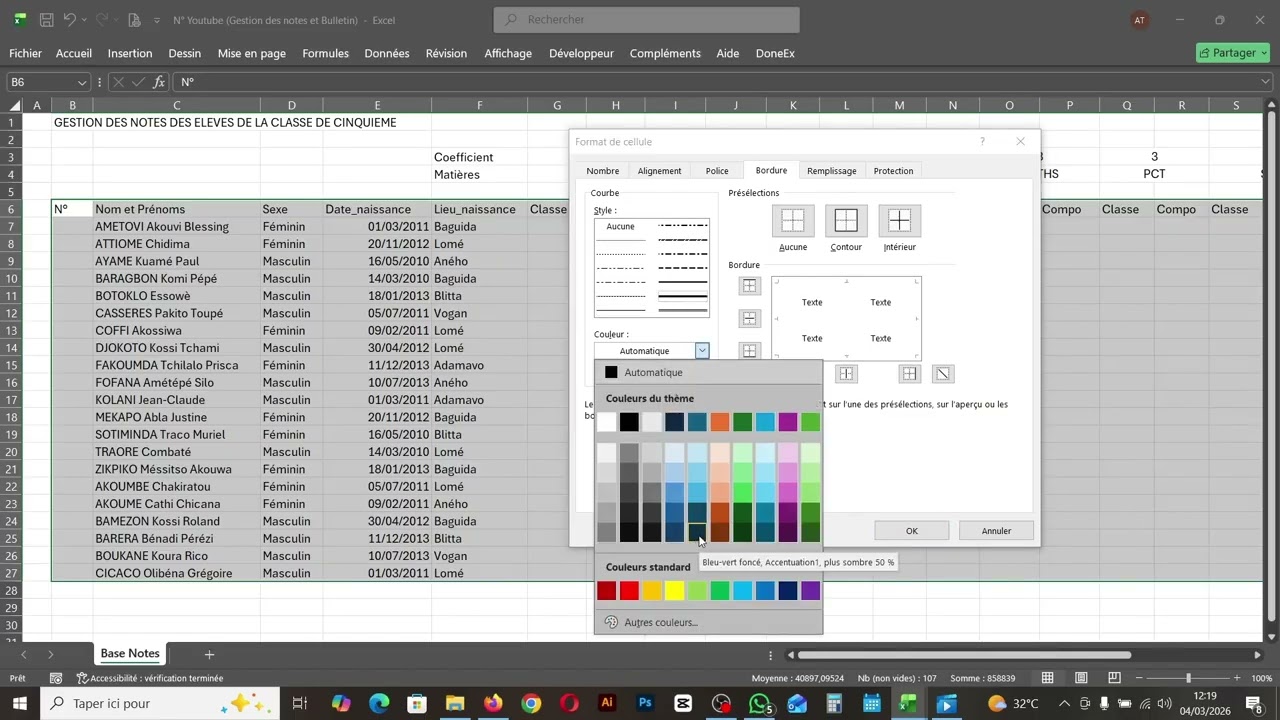Click the Save icon in title bar
The height and width of the screenshot is (720, 1280).
point(46,20)
